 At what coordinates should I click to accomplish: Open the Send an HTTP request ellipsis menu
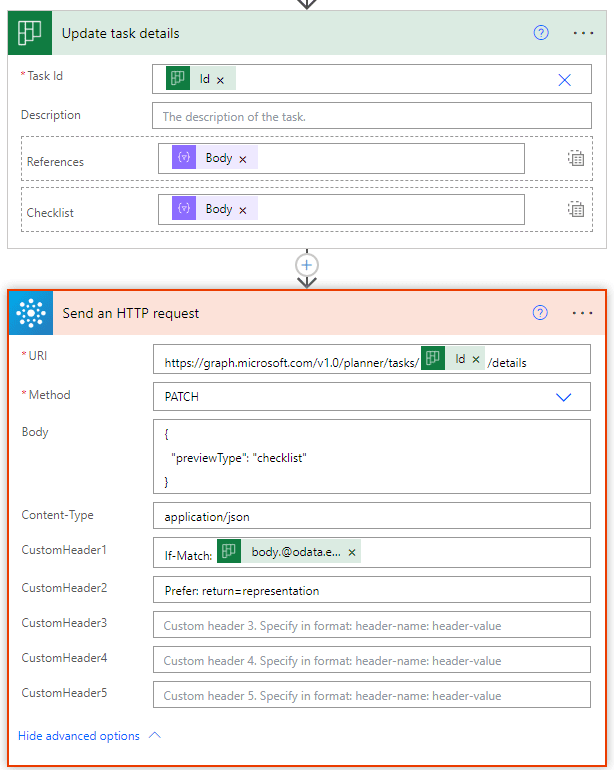(x=583, y=313)
